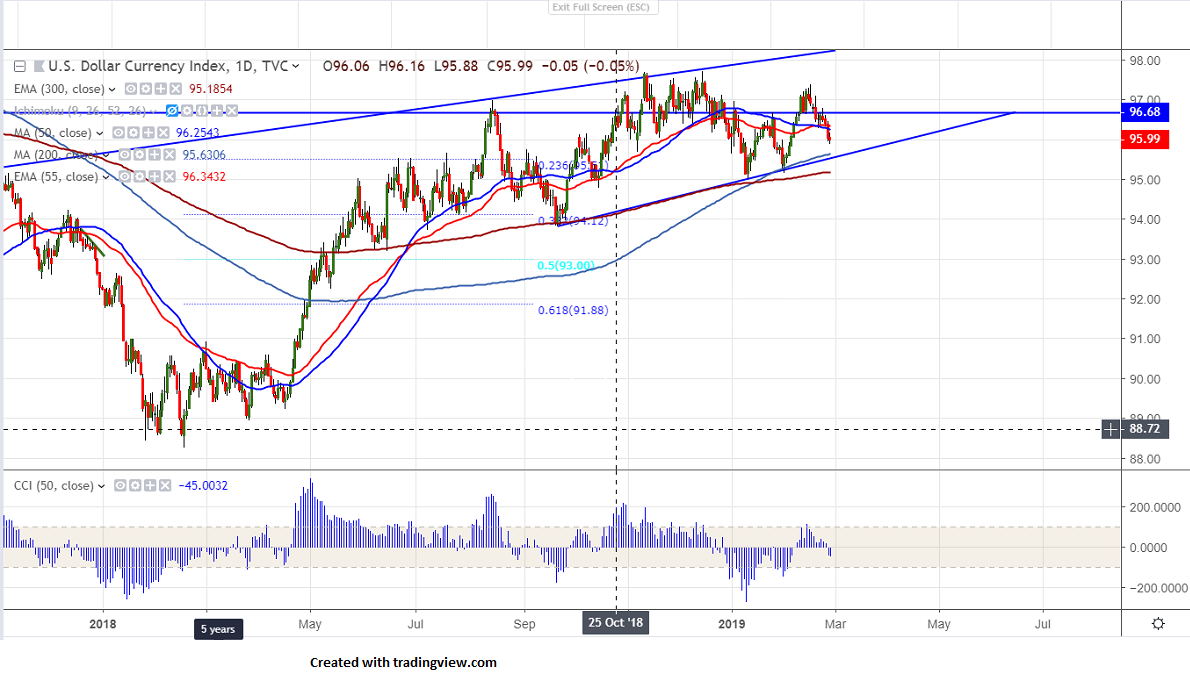Hide the EMA 55 indicator
Viewport: 1190px width, 679px height.
(124, 177)
